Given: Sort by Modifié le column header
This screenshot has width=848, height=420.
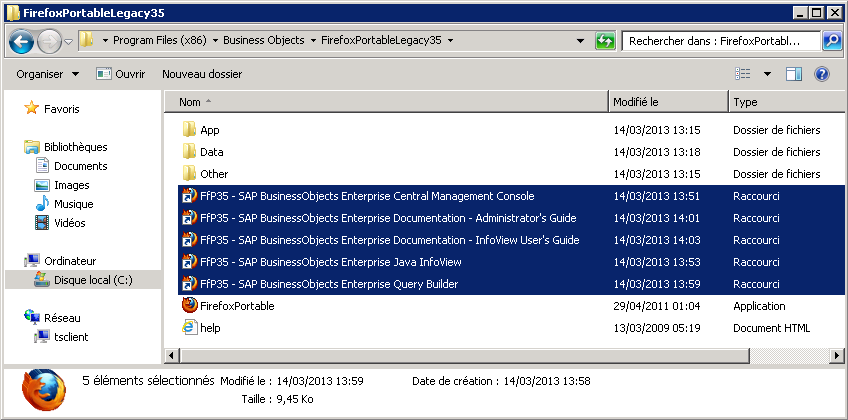Looking at the screenshot, I should [669, 102].
